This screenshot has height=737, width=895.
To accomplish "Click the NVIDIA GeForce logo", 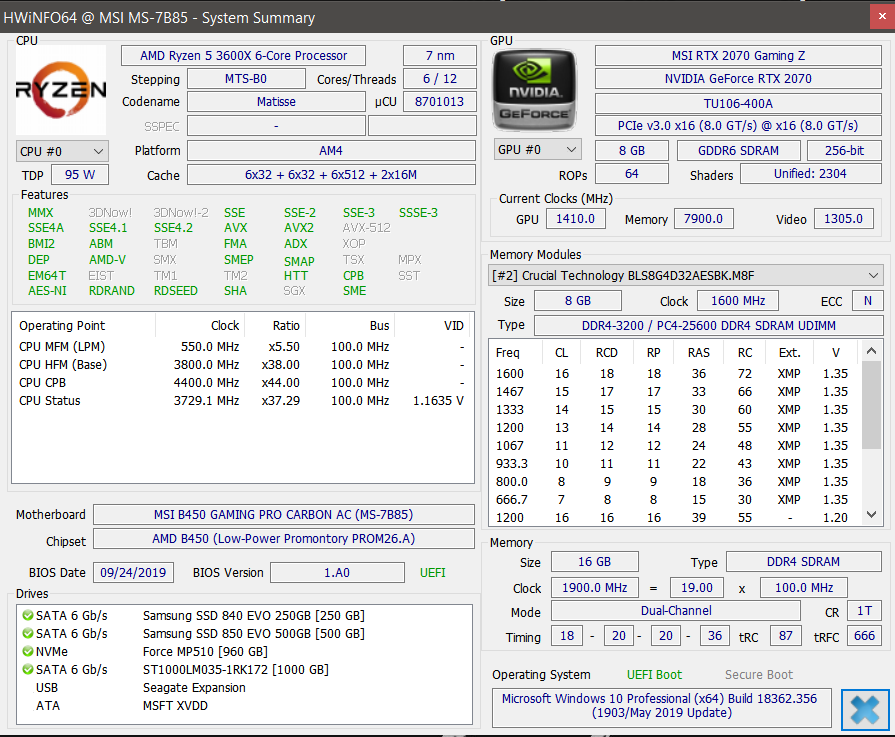I will coord(534,90).
